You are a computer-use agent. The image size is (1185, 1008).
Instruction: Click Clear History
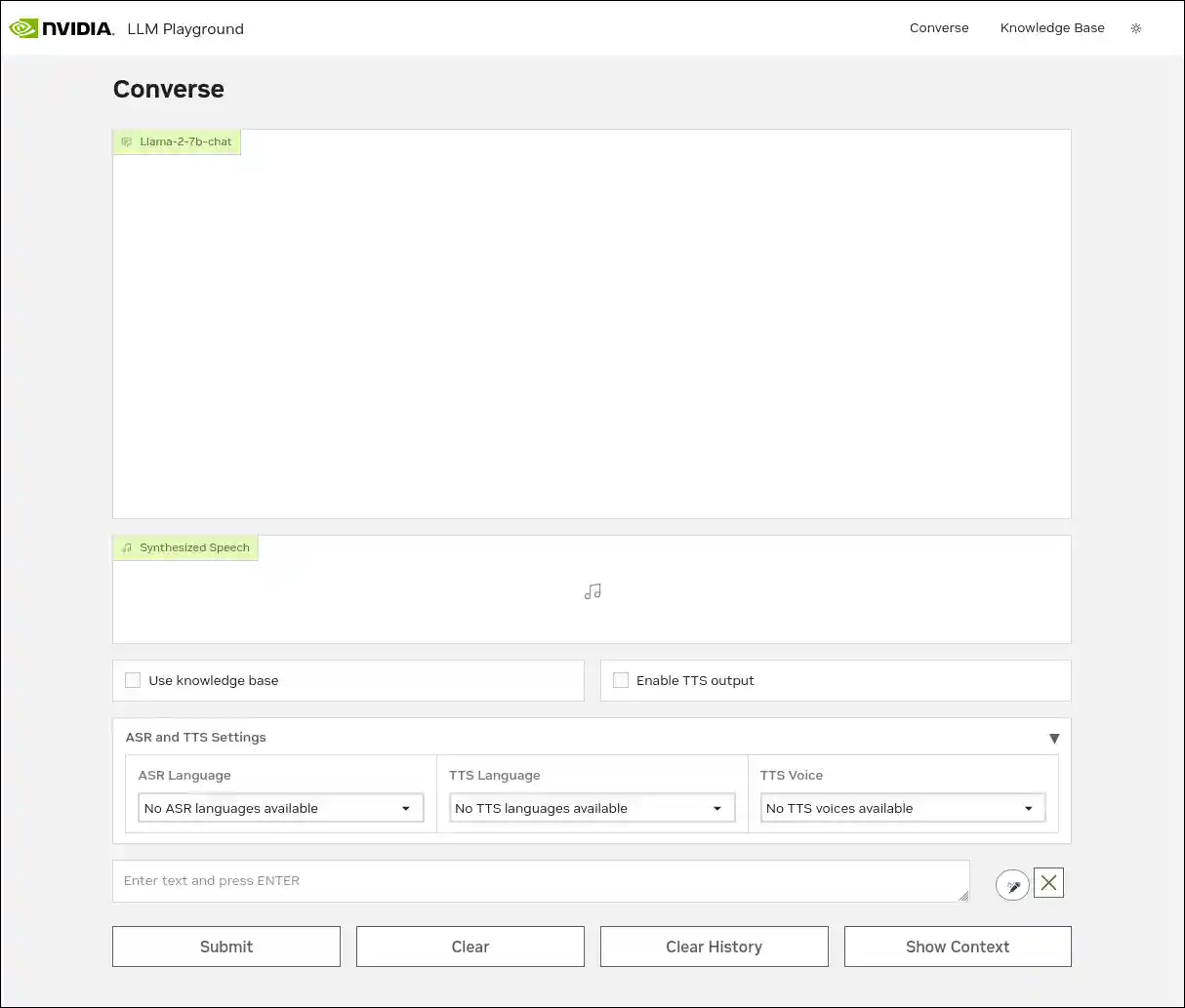click(714, 946)
